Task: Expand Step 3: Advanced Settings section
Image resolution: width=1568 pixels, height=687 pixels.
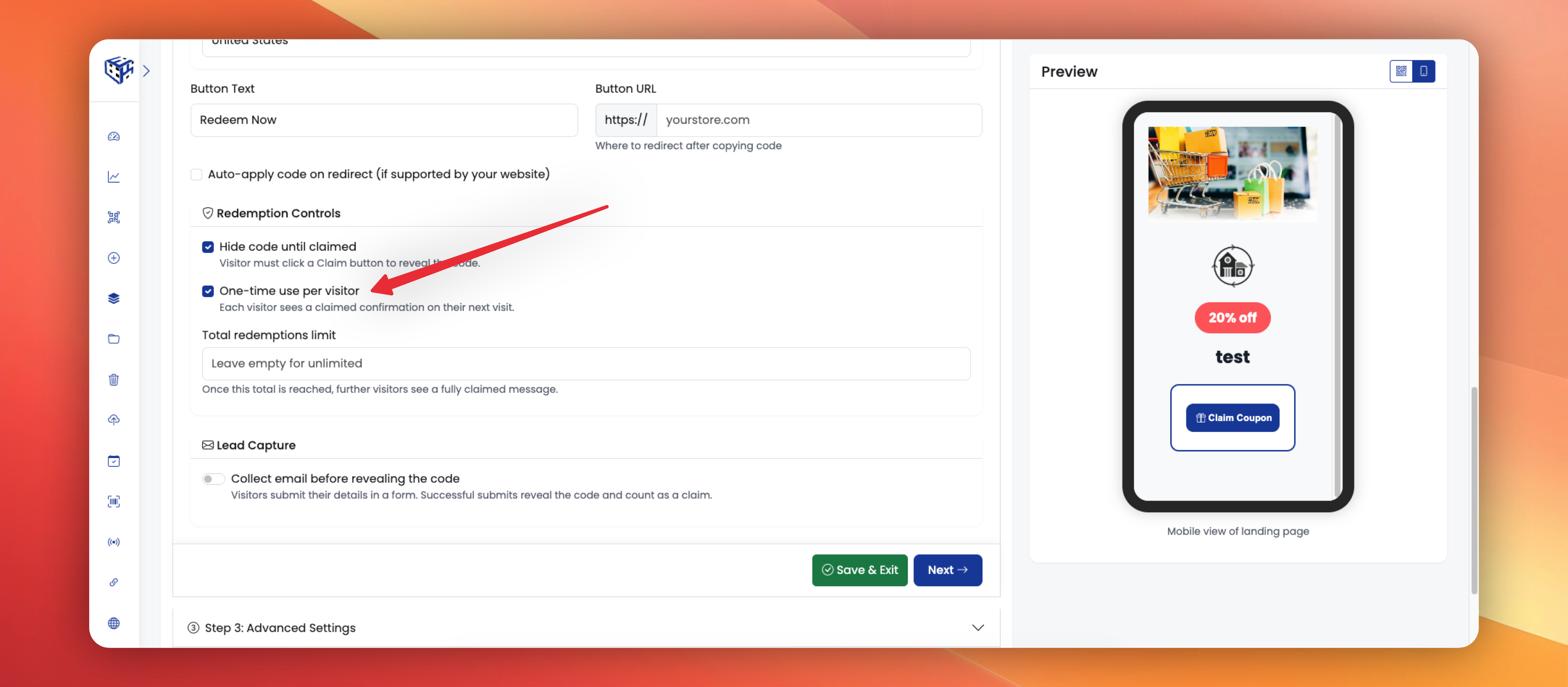Action: [585, 627]
